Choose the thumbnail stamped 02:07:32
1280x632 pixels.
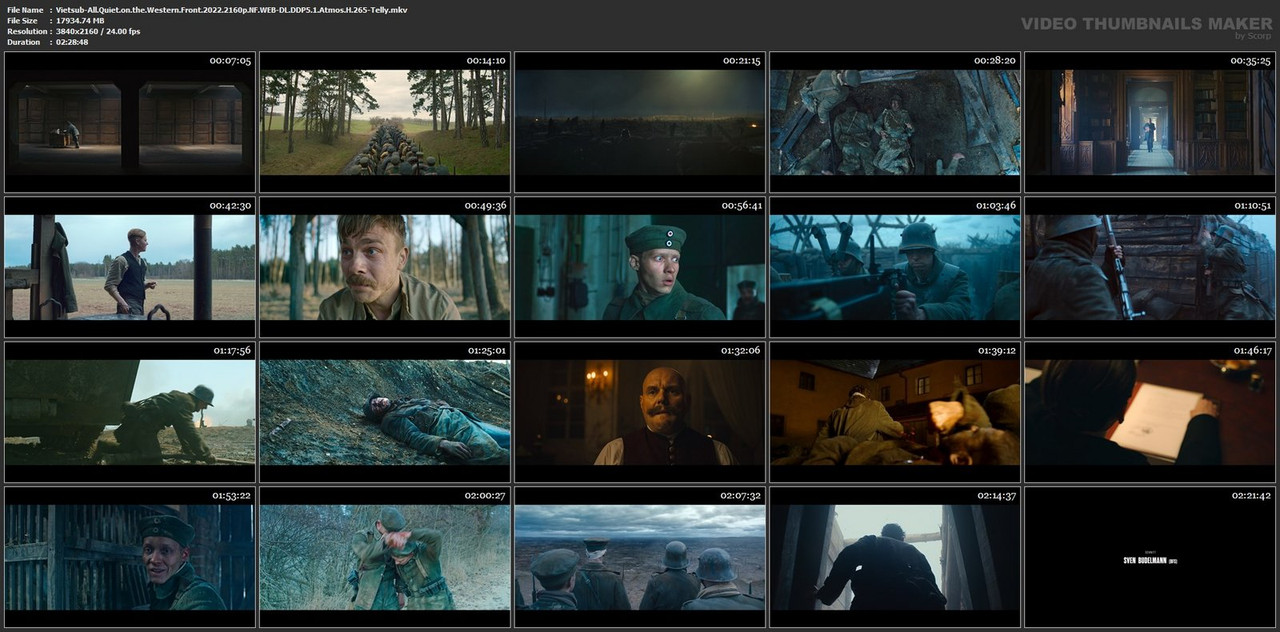[640, 557]
